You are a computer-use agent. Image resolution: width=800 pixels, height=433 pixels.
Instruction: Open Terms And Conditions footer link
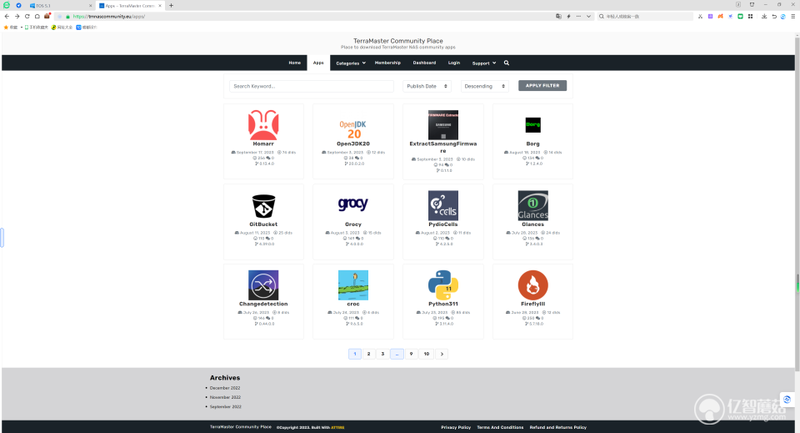(500, 427)
